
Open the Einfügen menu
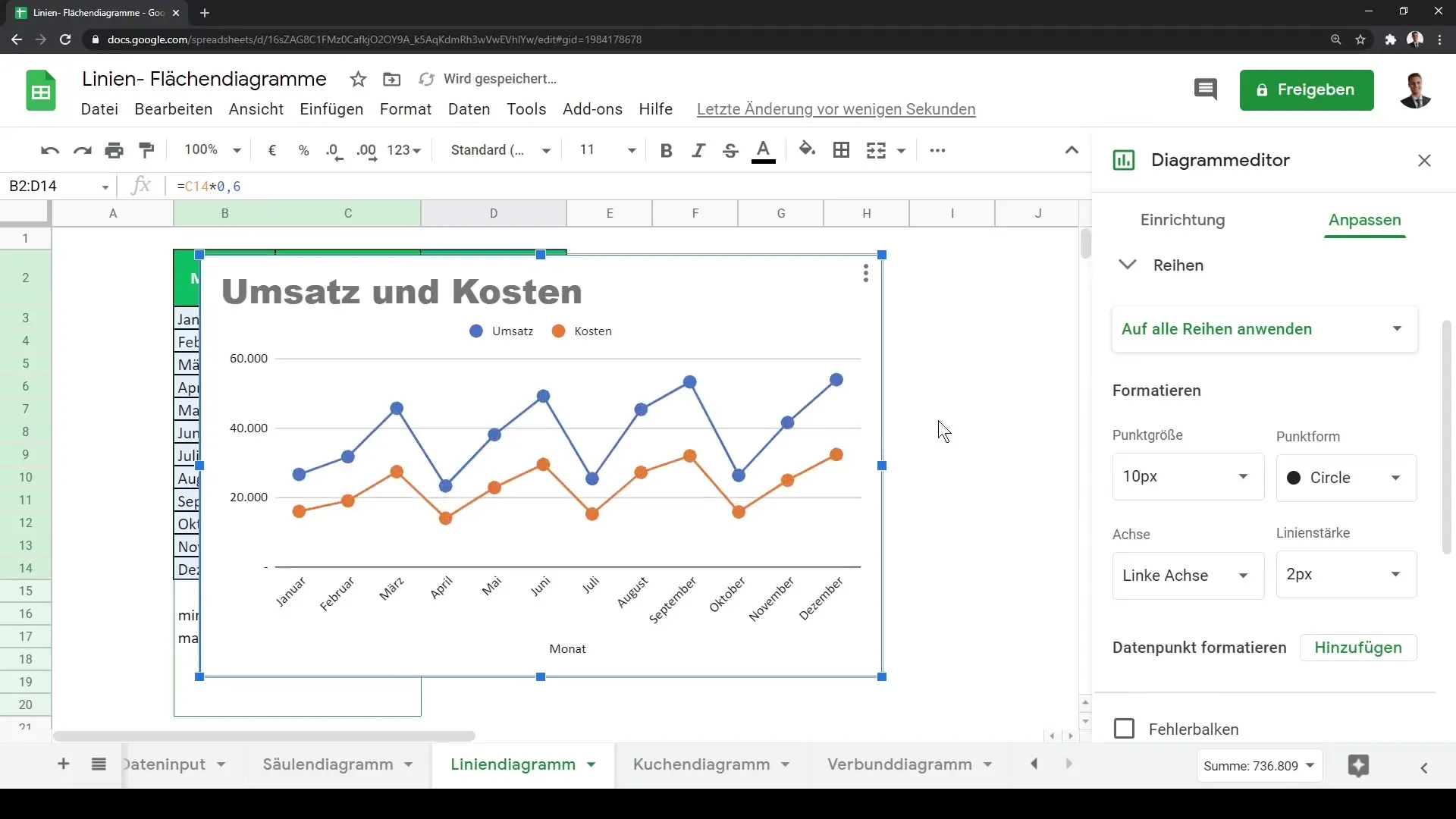point(331,109)
